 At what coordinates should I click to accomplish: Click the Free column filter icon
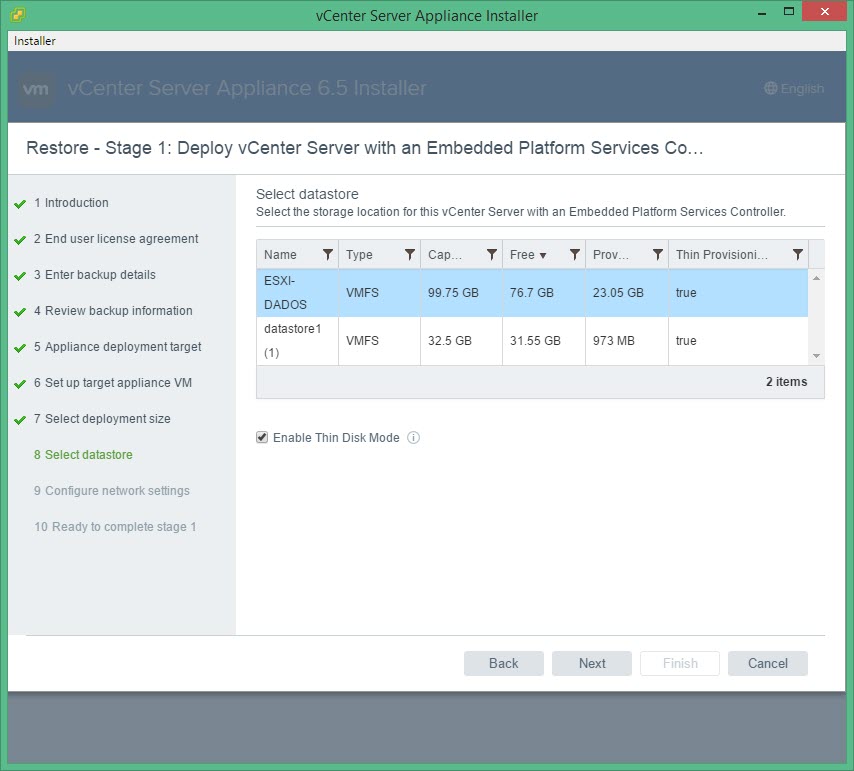pos(575,255)
